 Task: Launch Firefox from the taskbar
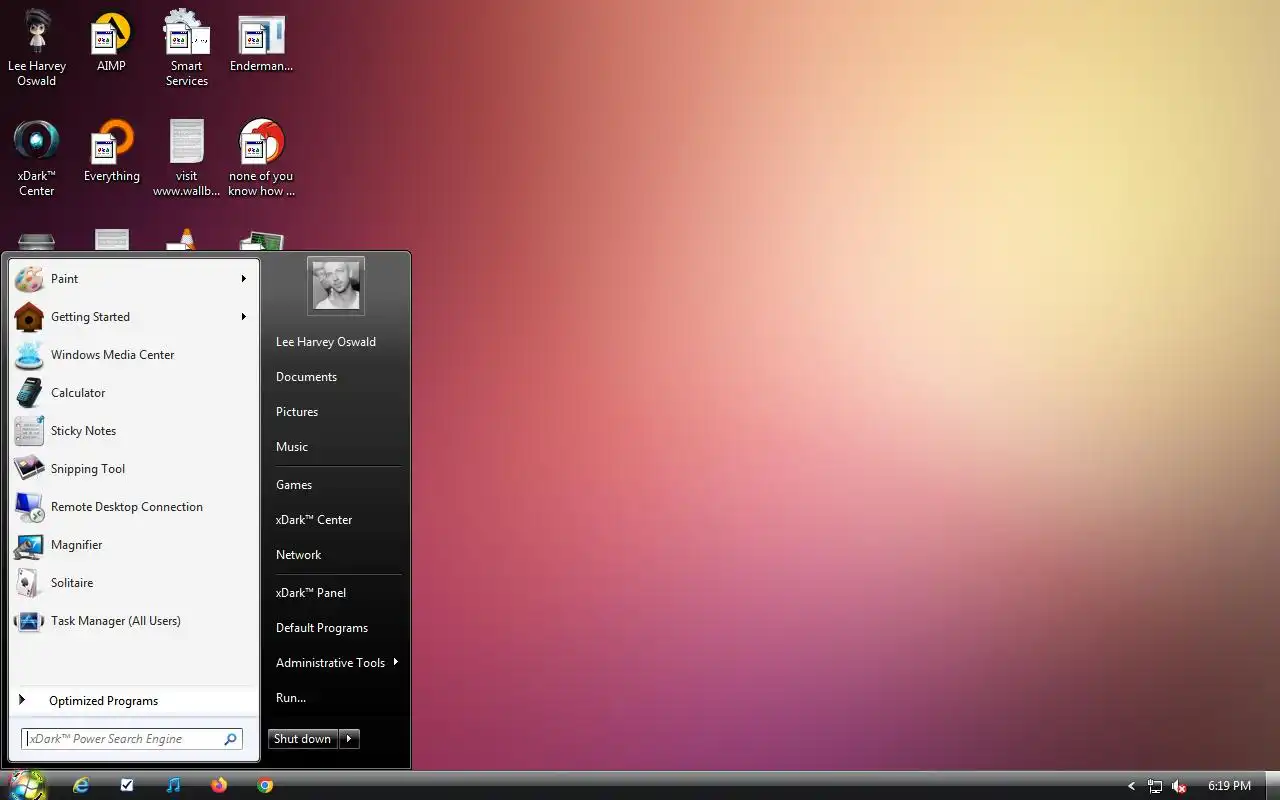219,786
